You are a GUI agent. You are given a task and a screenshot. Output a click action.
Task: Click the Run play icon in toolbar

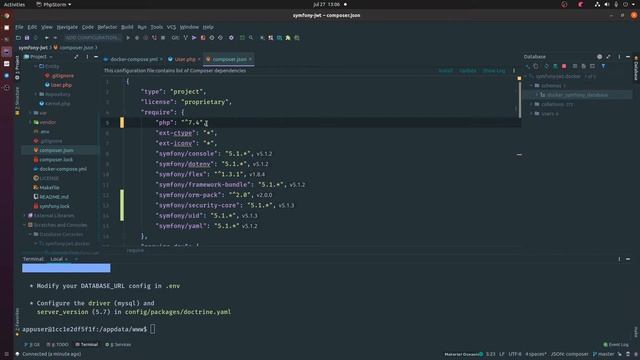point(128,38)
